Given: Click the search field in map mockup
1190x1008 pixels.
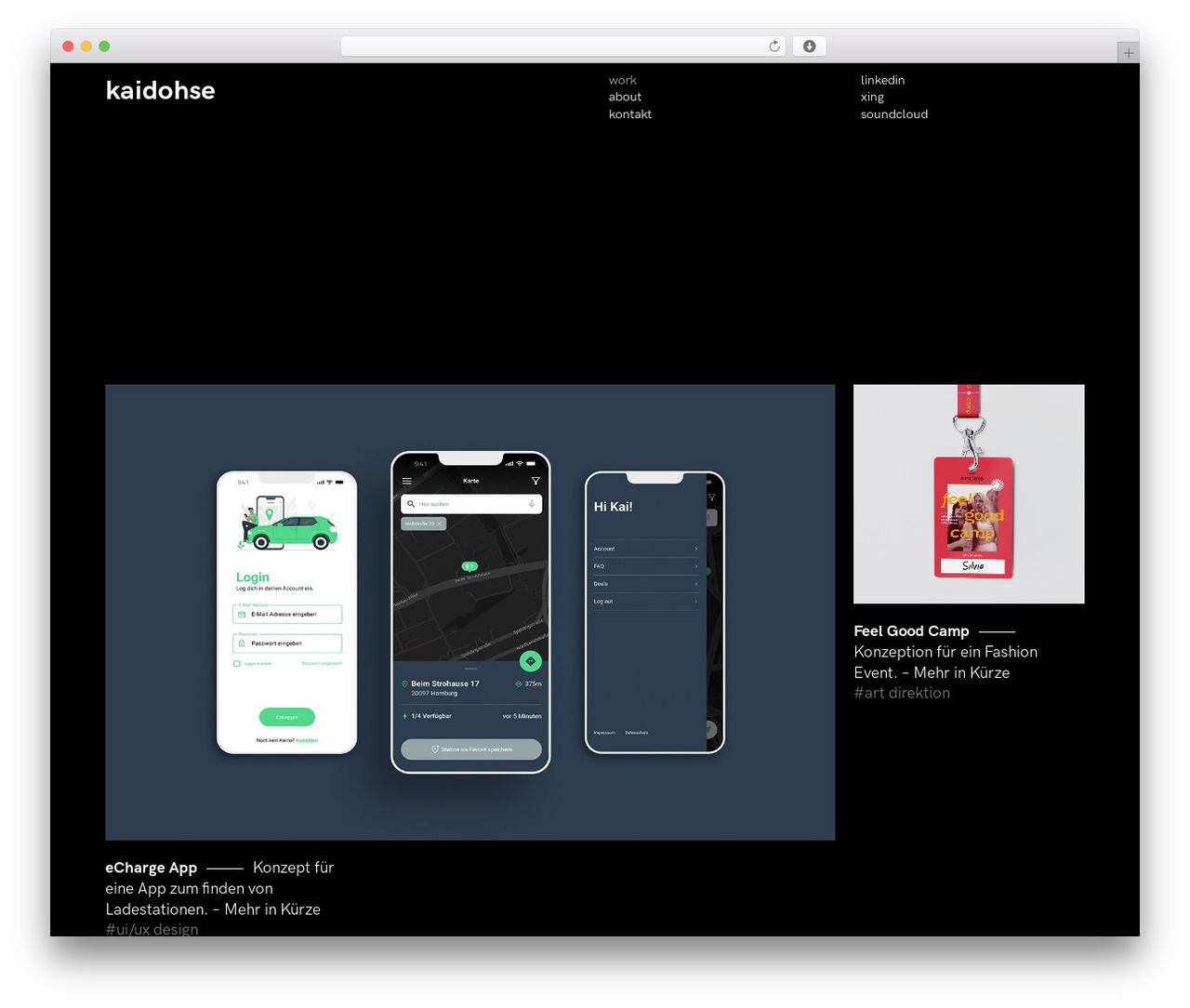Looking at the screenshot, I should pyautogui.click(x=470, y=504).
